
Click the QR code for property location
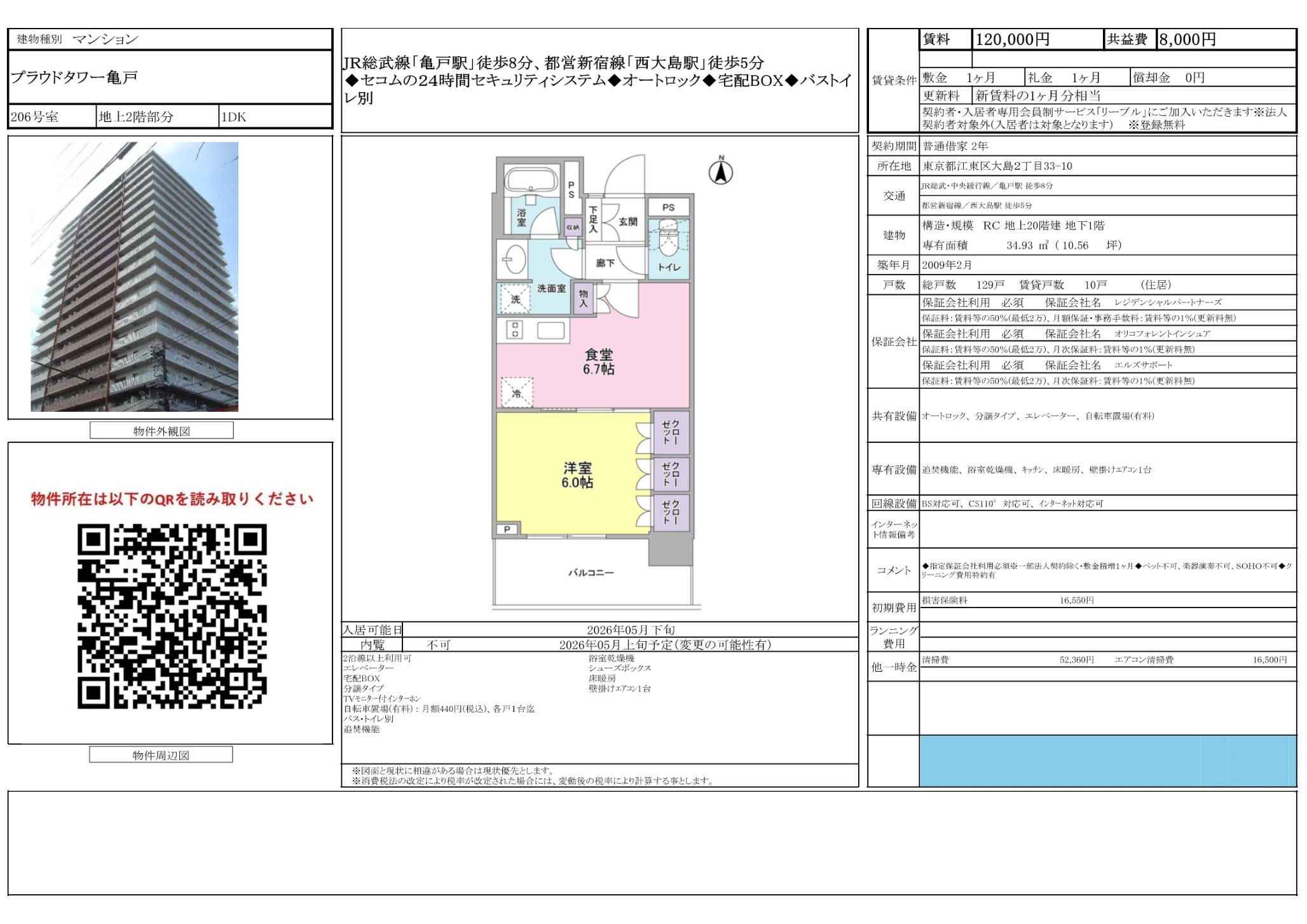click(x=172, y=616)
